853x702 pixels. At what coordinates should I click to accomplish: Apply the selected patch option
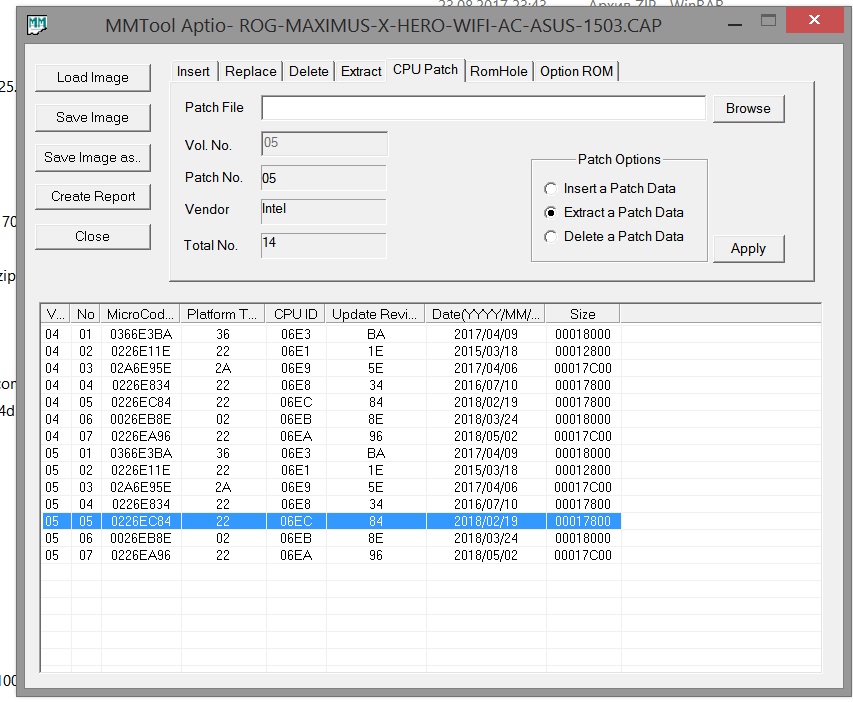tap(749, 249)
